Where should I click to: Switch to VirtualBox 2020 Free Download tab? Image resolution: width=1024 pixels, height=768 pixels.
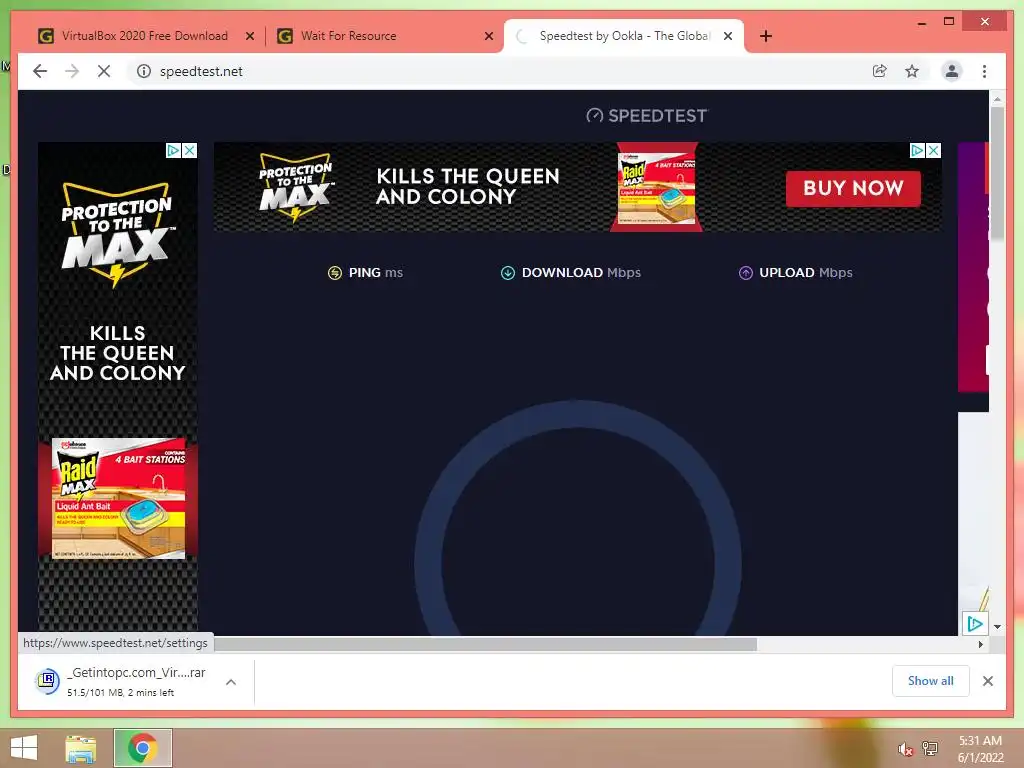pyautogui.click(x=145, y=36)
